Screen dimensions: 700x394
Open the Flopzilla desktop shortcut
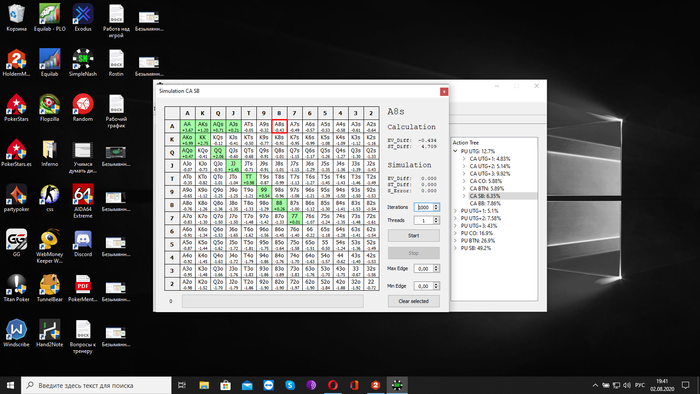click(50, 108)
